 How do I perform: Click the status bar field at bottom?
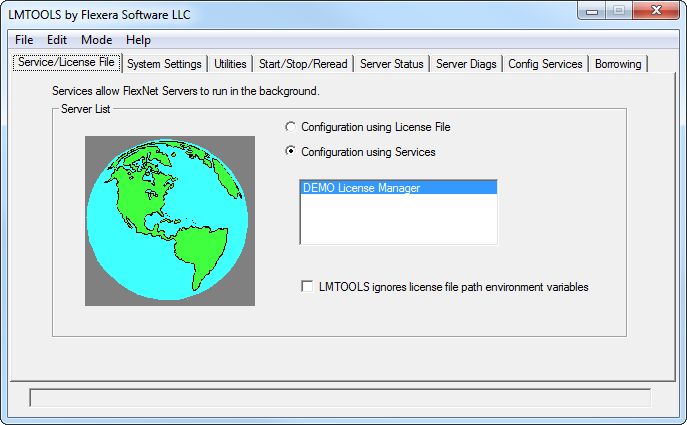[x=340, y=398]
